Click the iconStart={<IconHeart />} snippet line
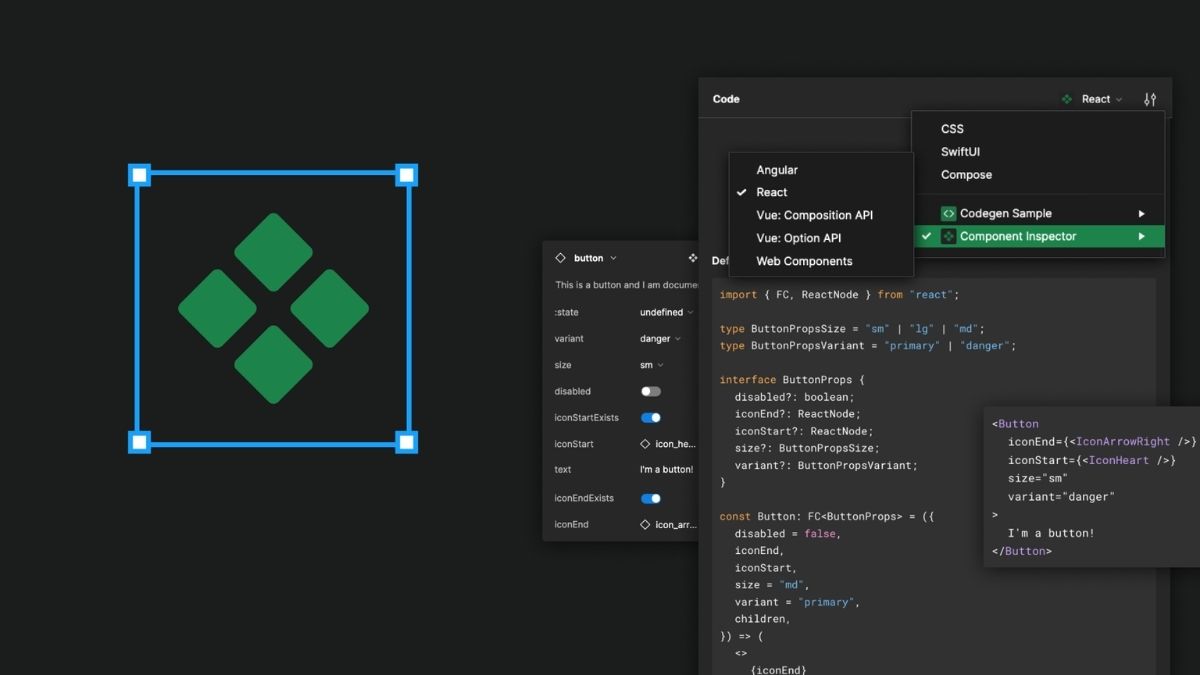The width and height of the screenshot is (1200, 675). tap(1091, 460)
